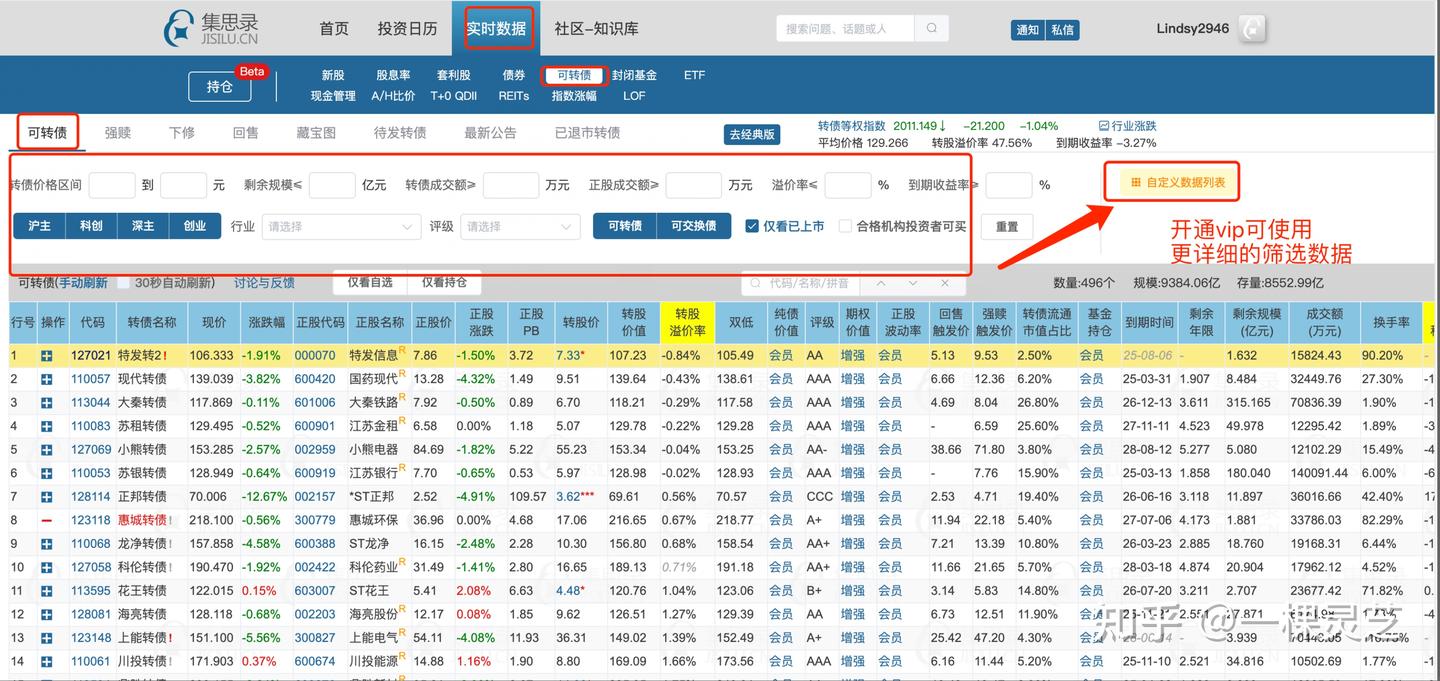Image resolution: width=1440 pixels, height=681 pixels.
Task: Open the 行业 industry dropdown
Action: tap(341, 227)
